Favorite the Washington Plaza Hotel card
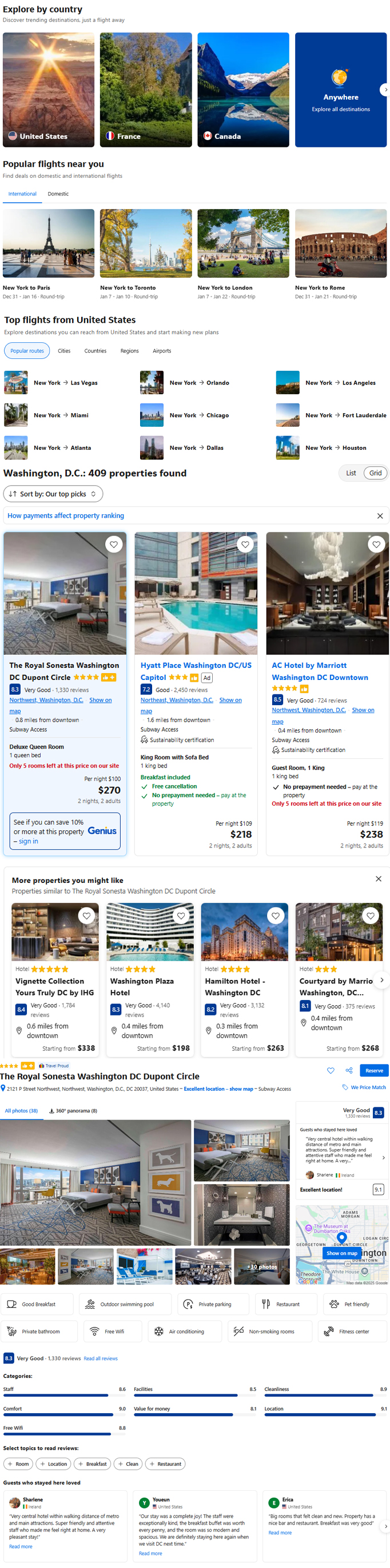The height and width of the screenshot is (1568, 390). tap(181, 915)
